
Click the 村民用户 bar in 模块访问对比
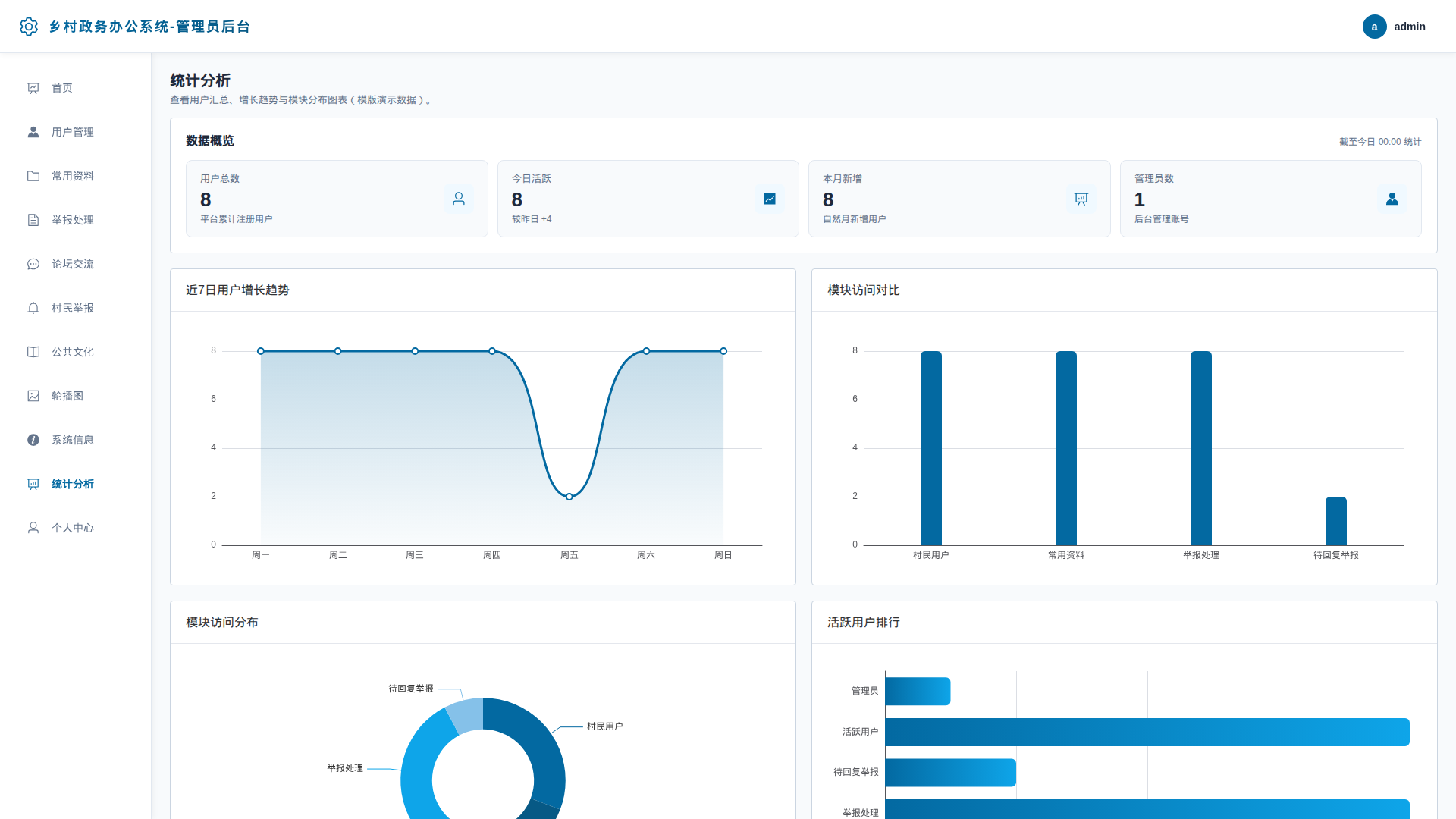click(x=931, y=448)
